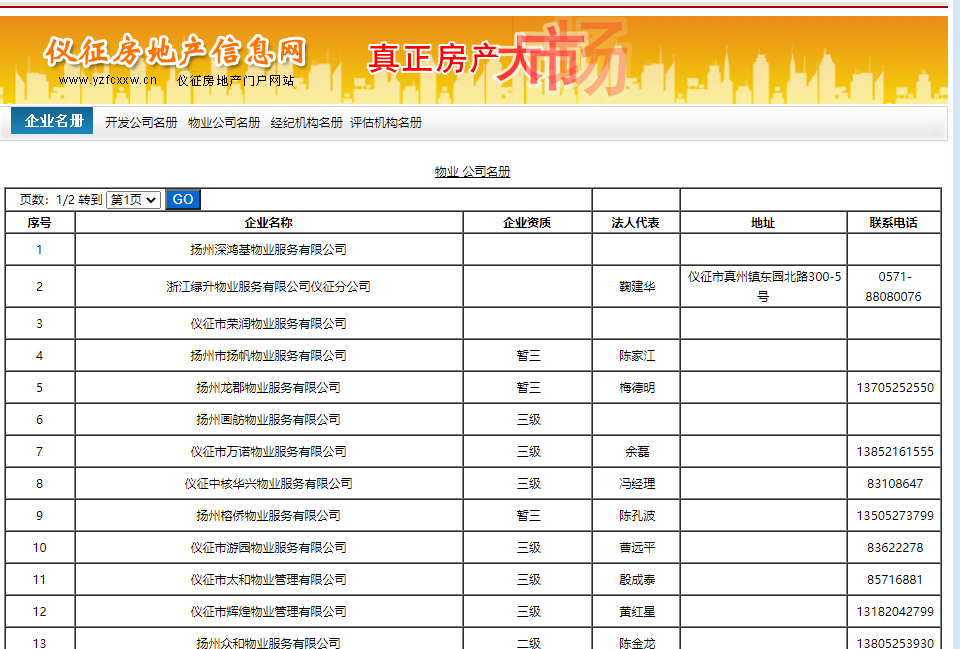
Task: Click the 法人代表 column header
Action: click(x=636, y=223)
